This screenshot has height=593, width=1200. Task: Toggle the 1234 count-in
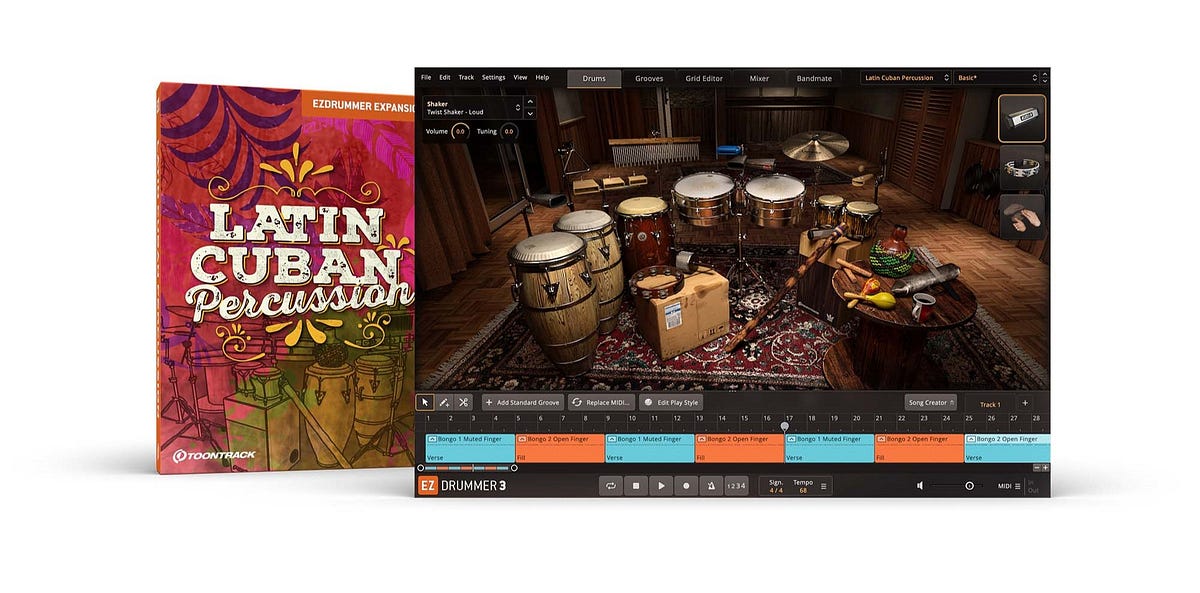tap(736, 486)
